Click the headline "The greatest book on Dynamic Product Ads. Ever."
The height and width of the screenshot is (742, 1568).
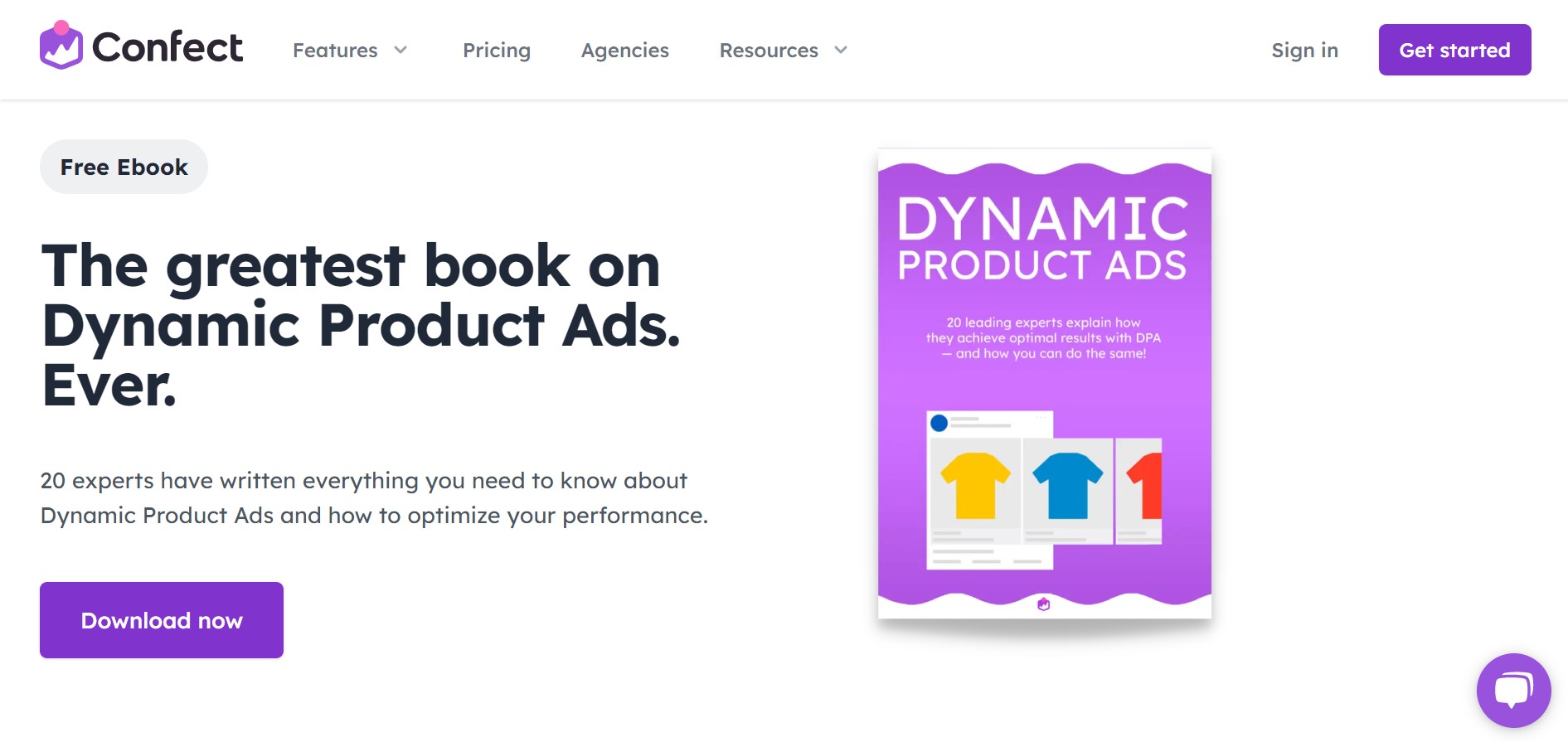[x=361, y=325]
